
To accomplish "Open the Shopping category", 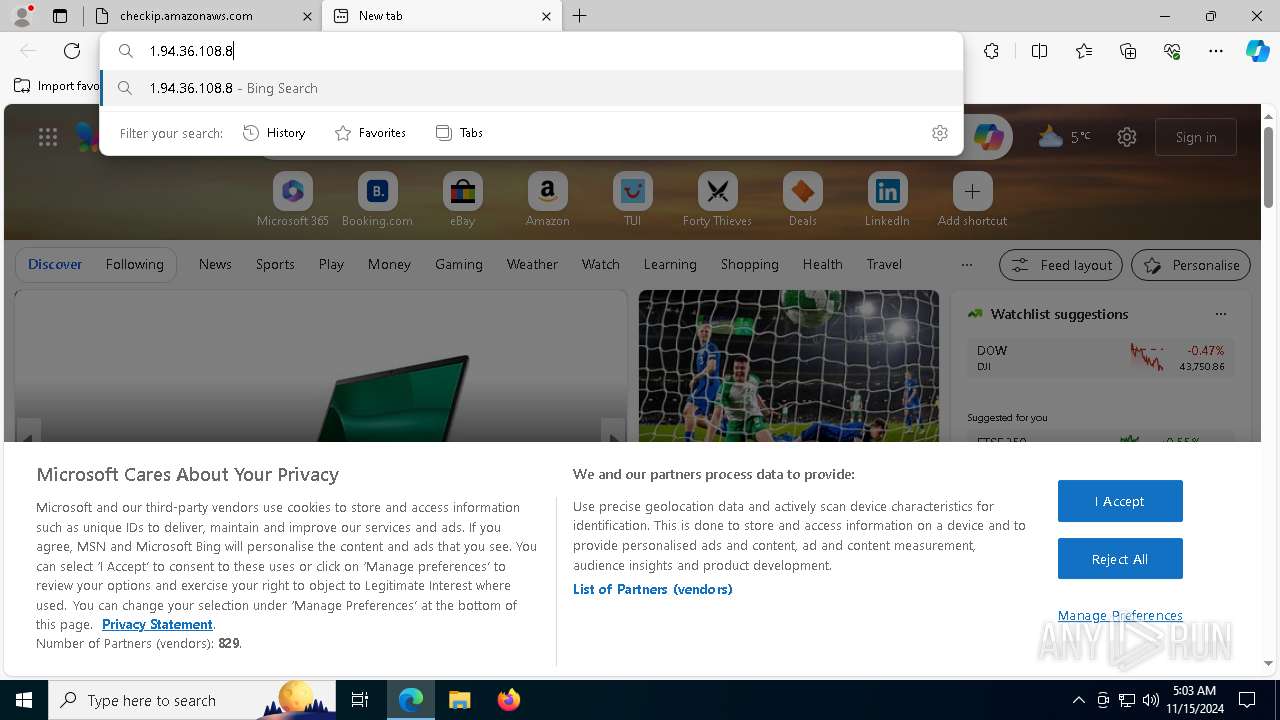I will point(749,264).
